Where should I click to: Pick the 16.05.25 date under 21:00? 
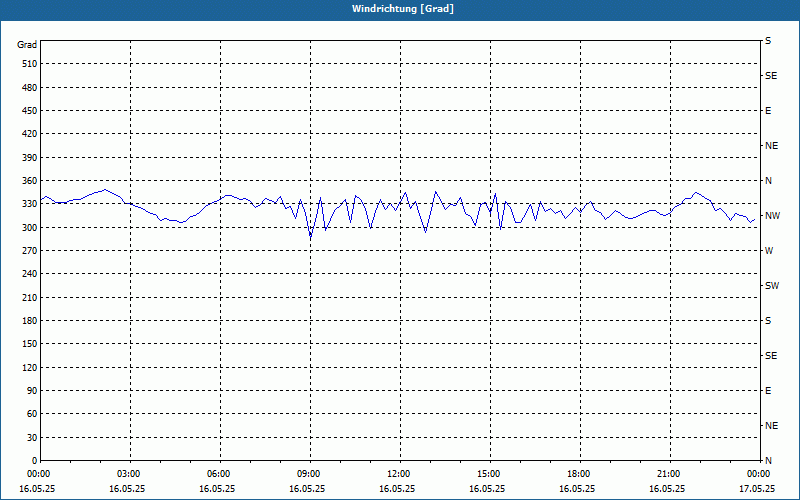pos(667,489)
